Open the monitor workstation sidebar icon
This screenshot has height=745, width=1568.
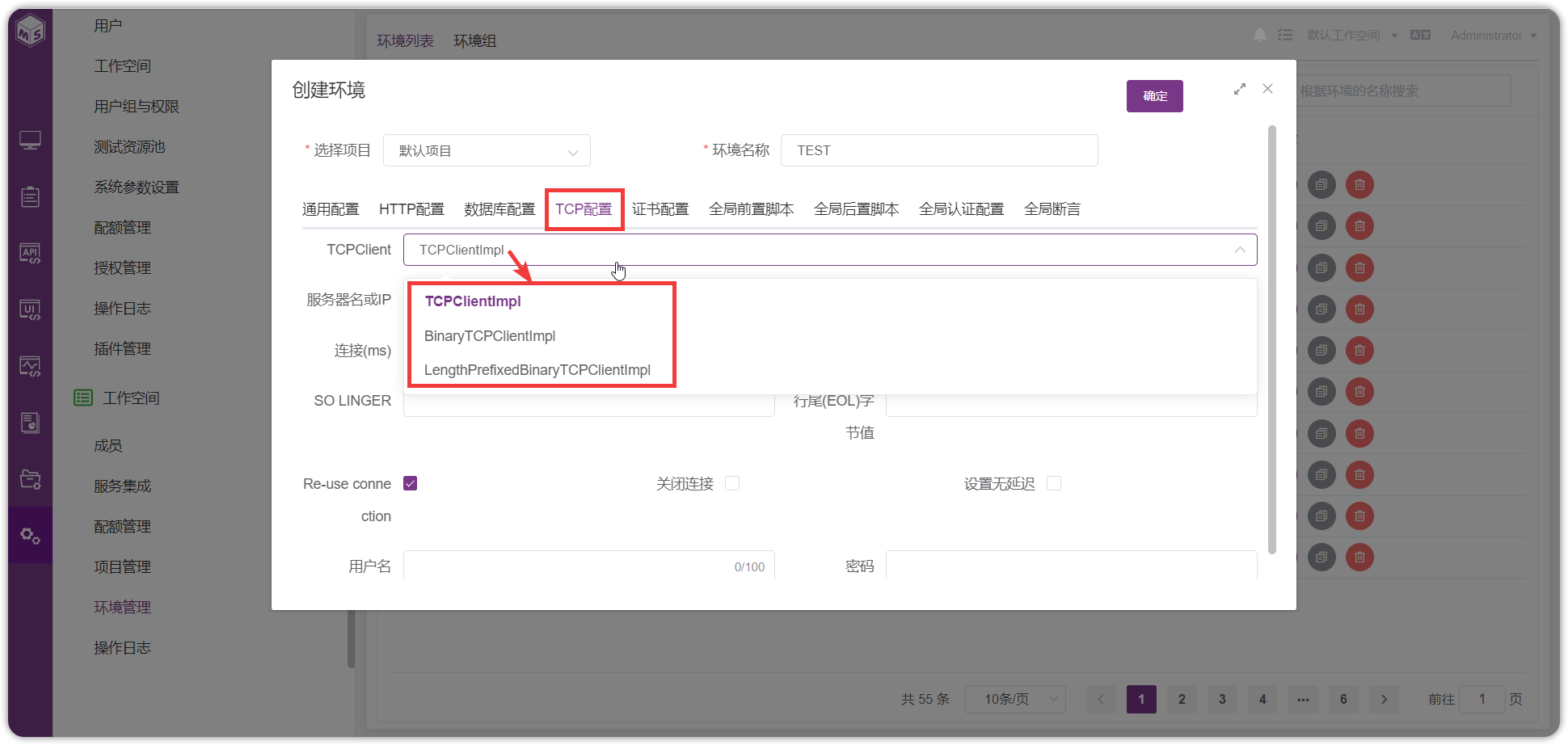pyautogui.click(x=30, y=141)
